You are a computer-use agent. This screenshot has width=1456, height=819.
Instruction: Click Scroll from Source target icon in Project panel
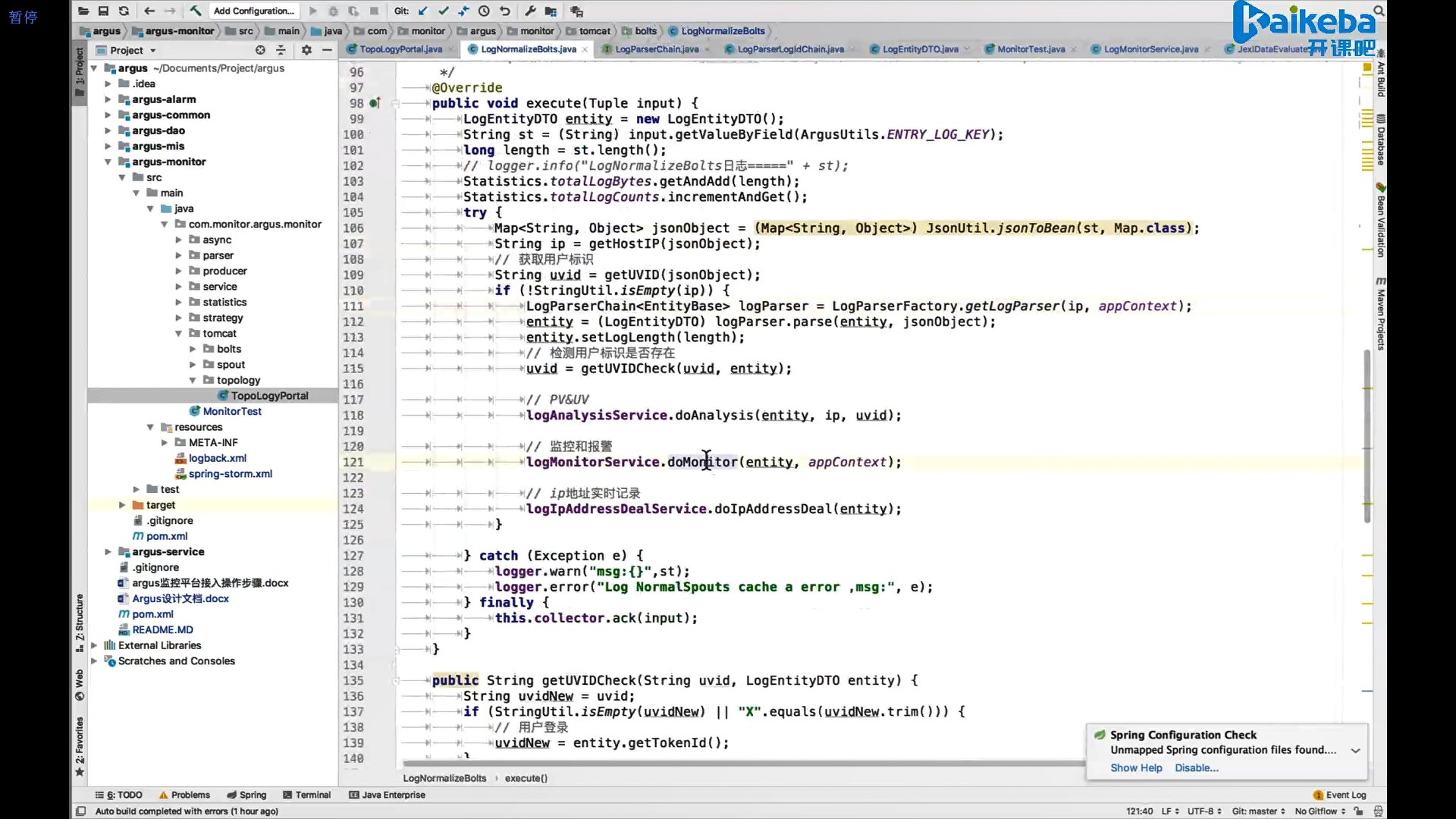[260, 50]
